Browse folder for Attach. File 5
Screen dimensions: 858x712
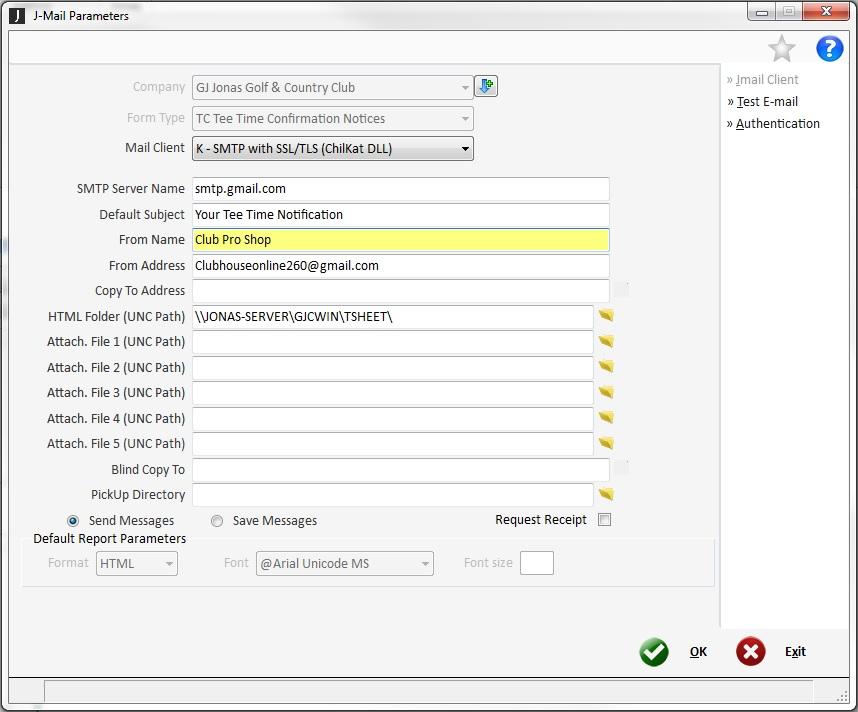[606, 444]
